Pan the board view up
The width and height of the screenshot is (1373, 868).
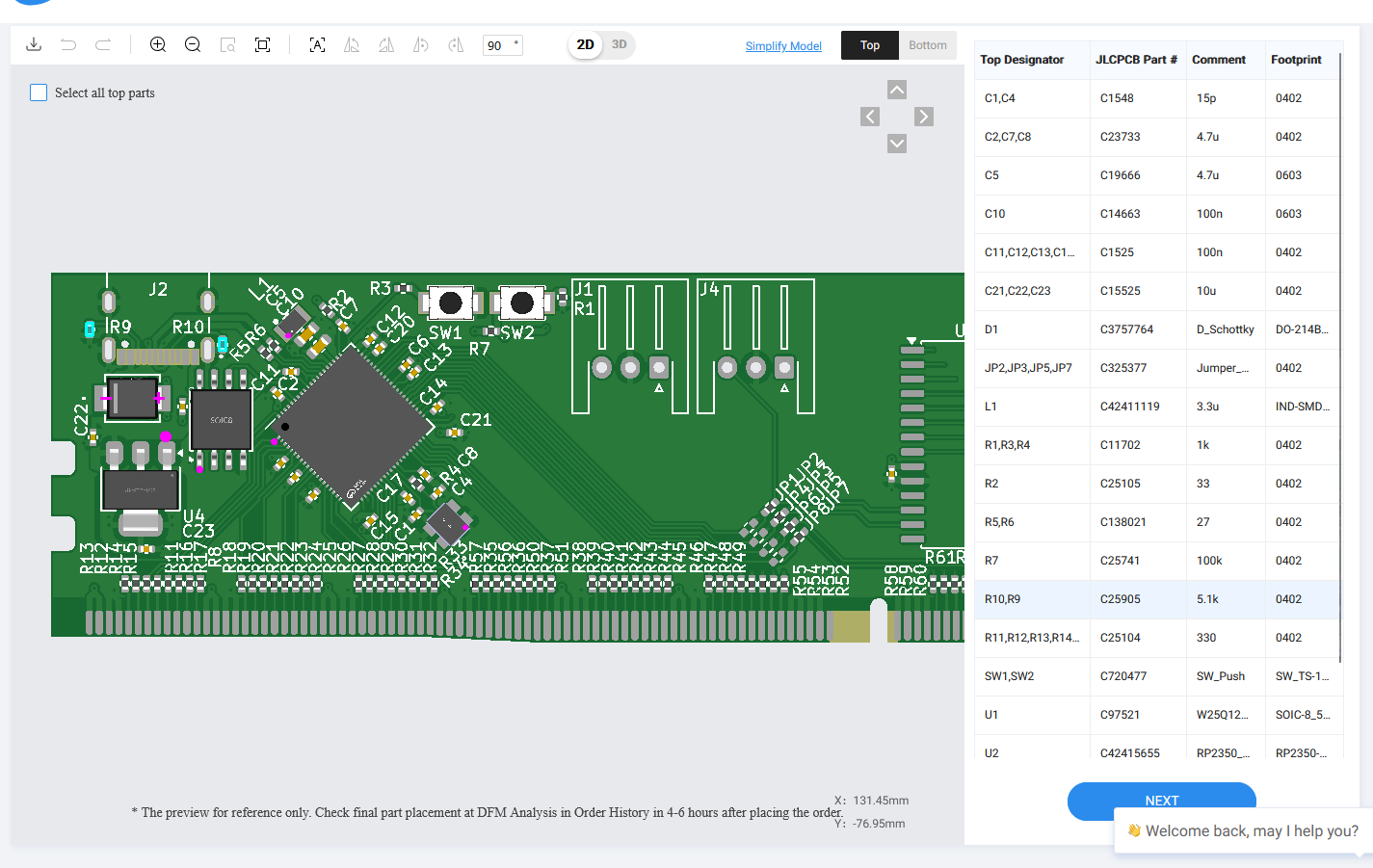click(897, 90)
